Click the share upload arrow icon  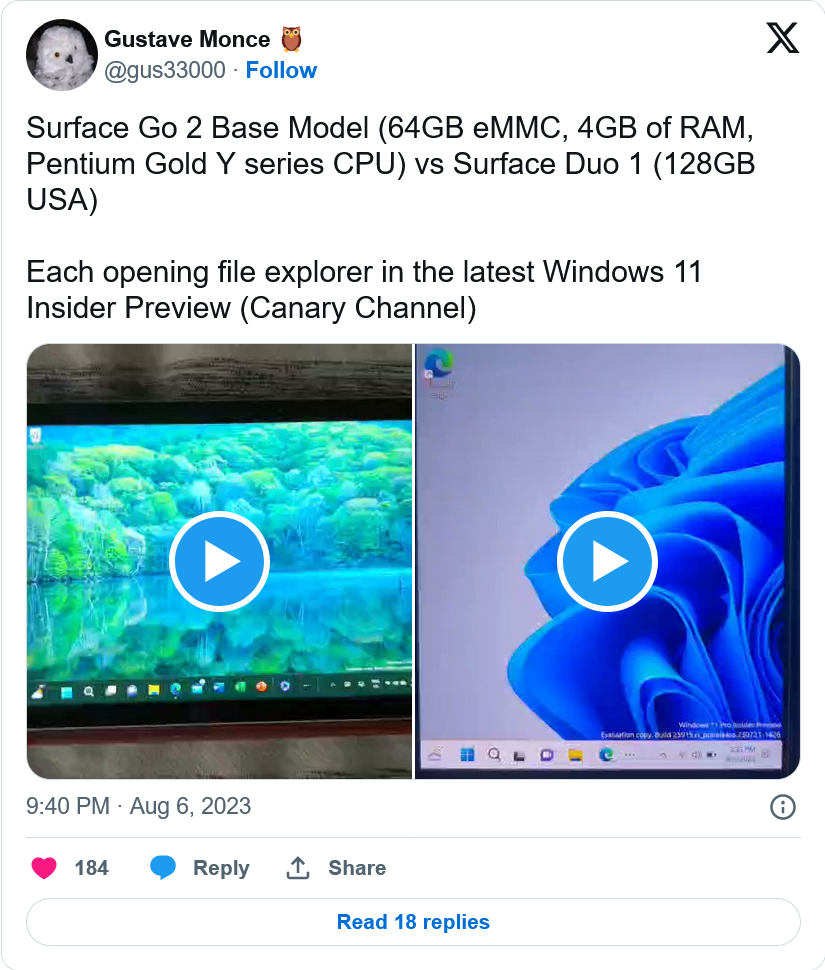click(297, 868)
